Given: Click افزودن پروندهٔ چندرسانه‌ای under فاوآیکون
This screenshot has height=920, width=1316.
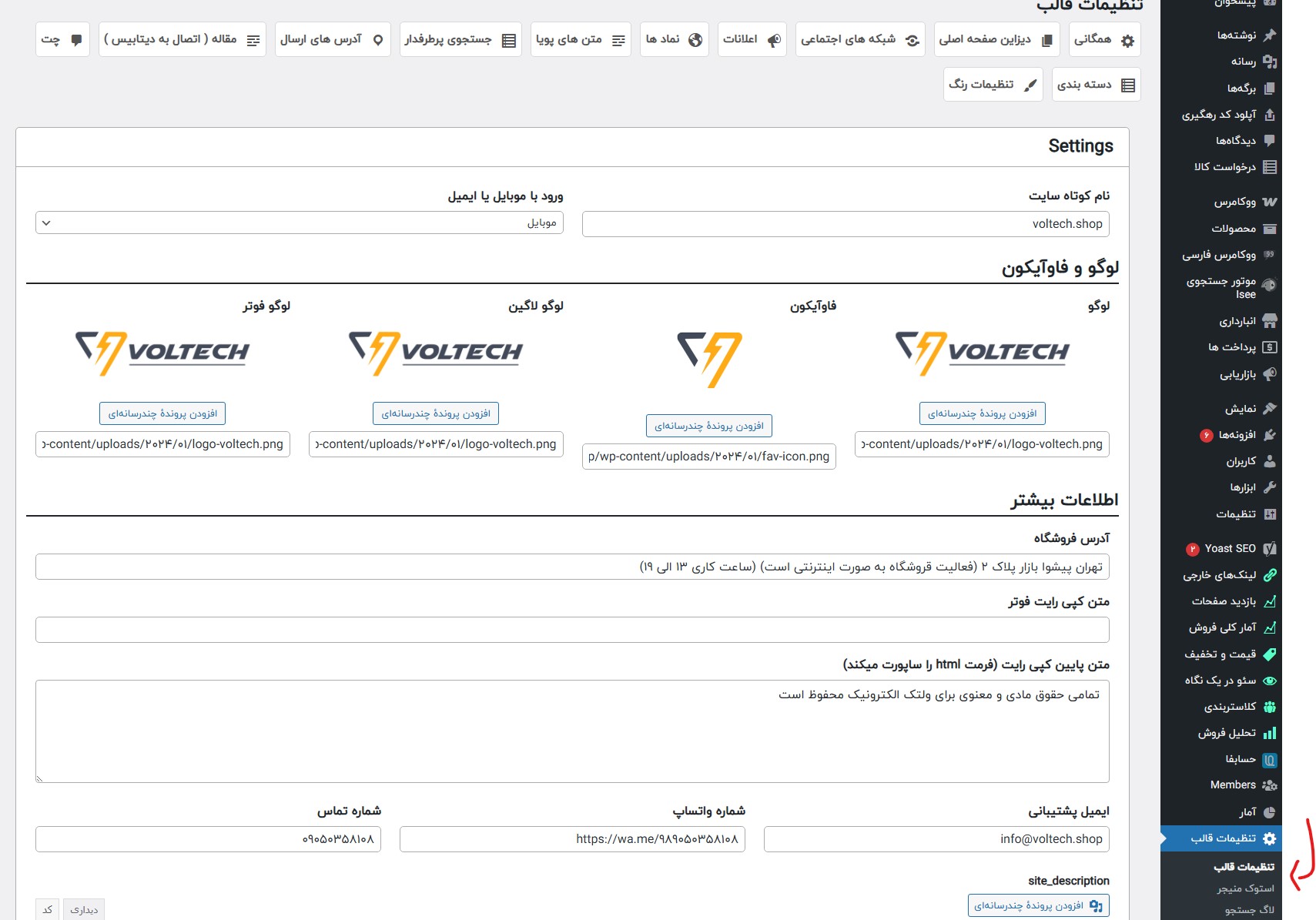Looking at the screenshot, I should [708, 426].
